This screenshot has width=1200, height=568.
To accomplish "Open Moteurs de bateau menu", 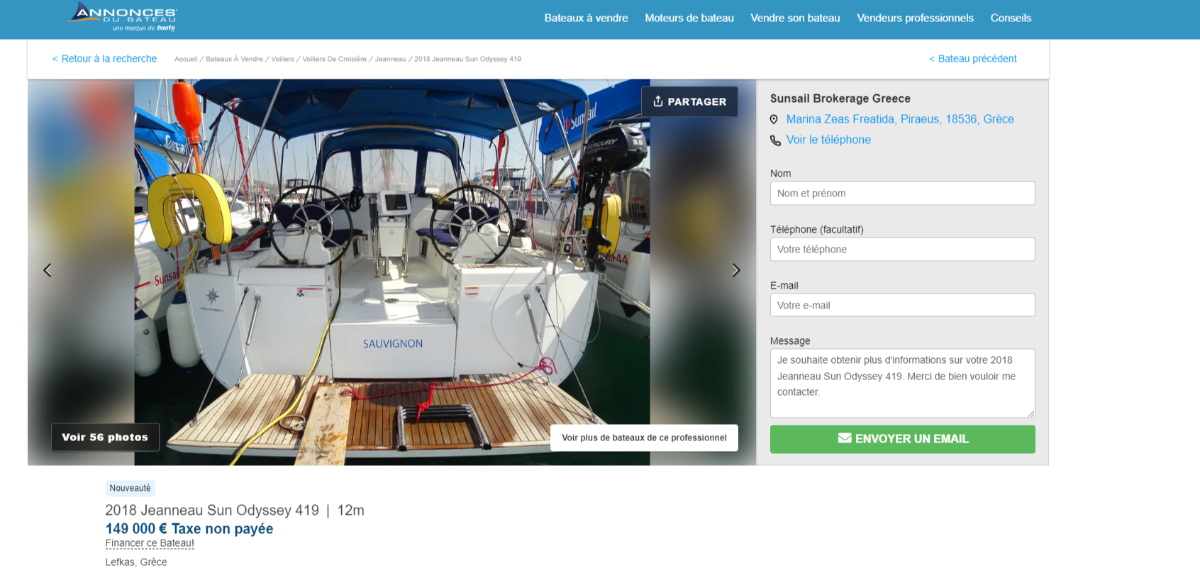I will [689, 18].
